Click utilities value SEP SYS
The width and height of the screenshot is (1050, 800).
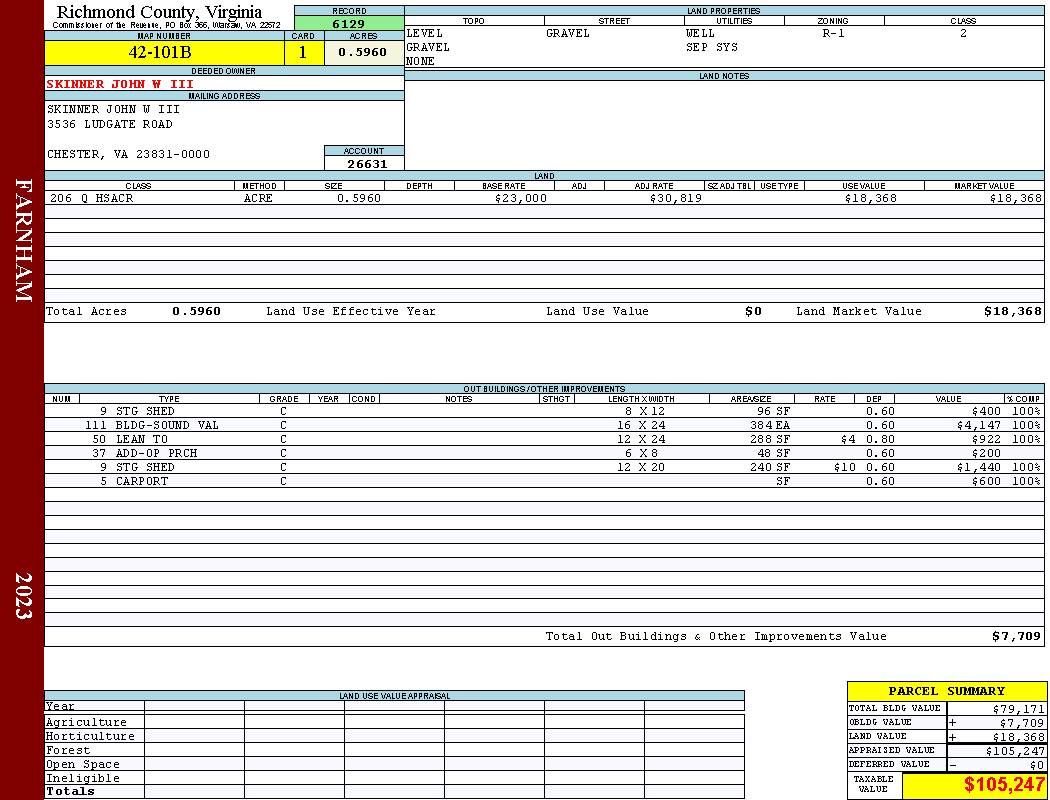712,48
